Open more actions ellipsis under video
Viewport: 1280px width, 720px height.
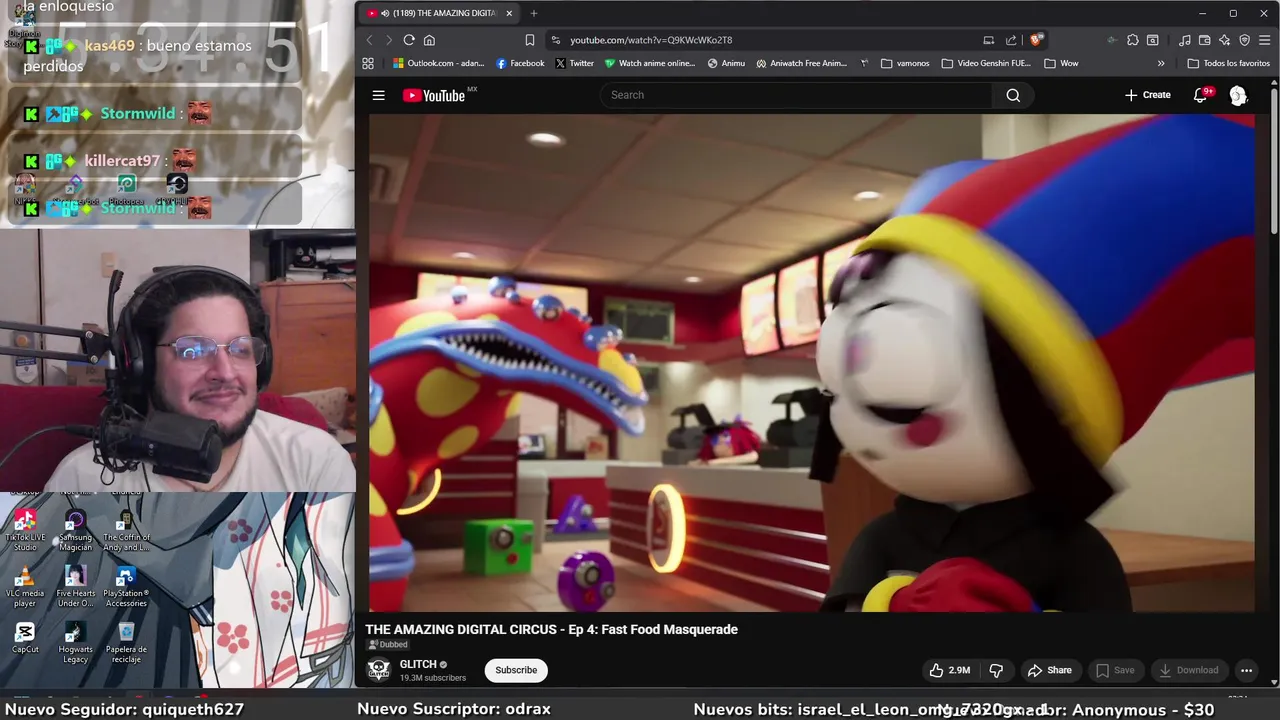1246,670
